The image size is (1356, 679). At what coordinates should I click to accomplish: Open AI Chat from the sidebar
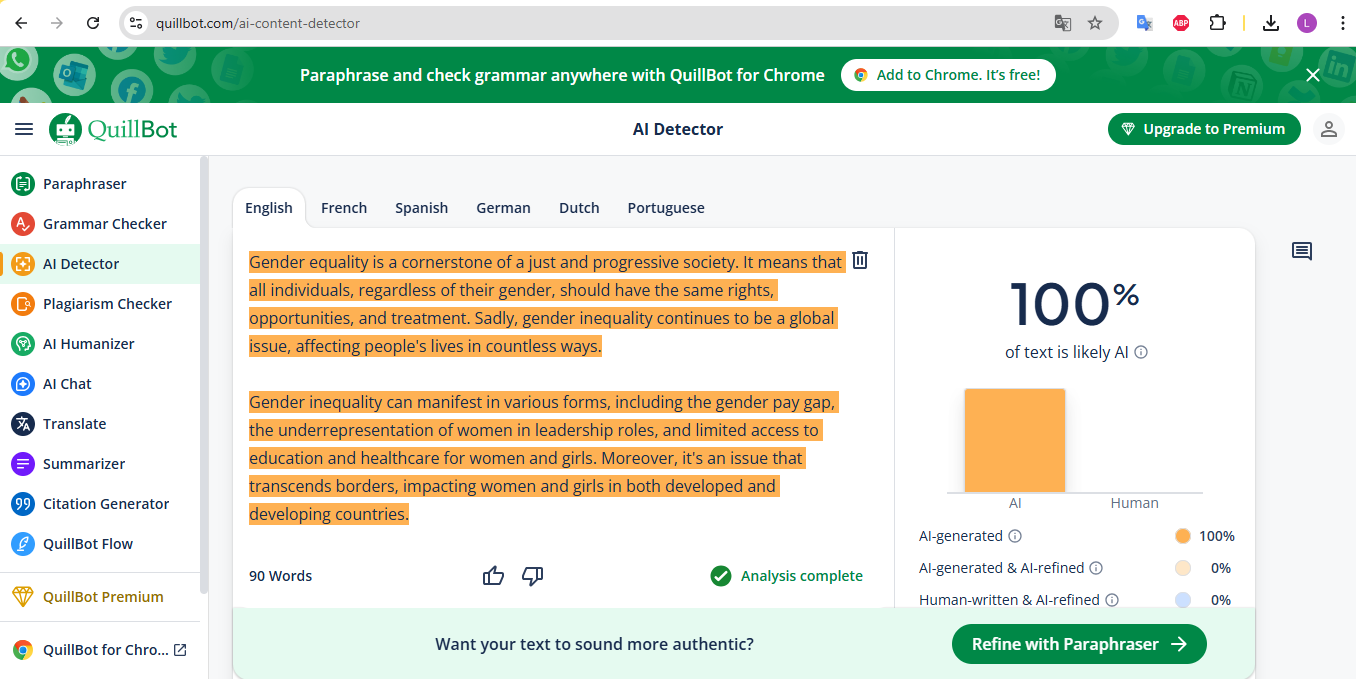(100, 384)
